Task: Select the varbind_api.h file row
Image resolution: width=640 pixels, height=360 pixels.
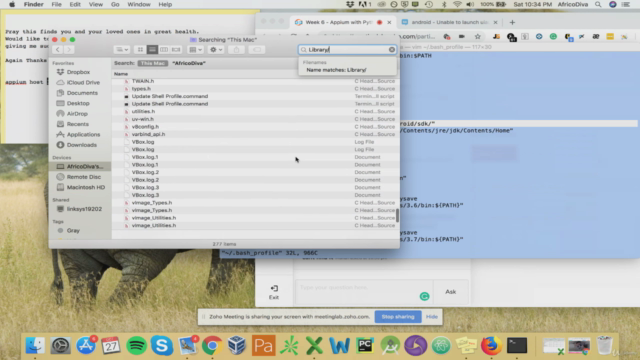Action: (x=256, y=134)
